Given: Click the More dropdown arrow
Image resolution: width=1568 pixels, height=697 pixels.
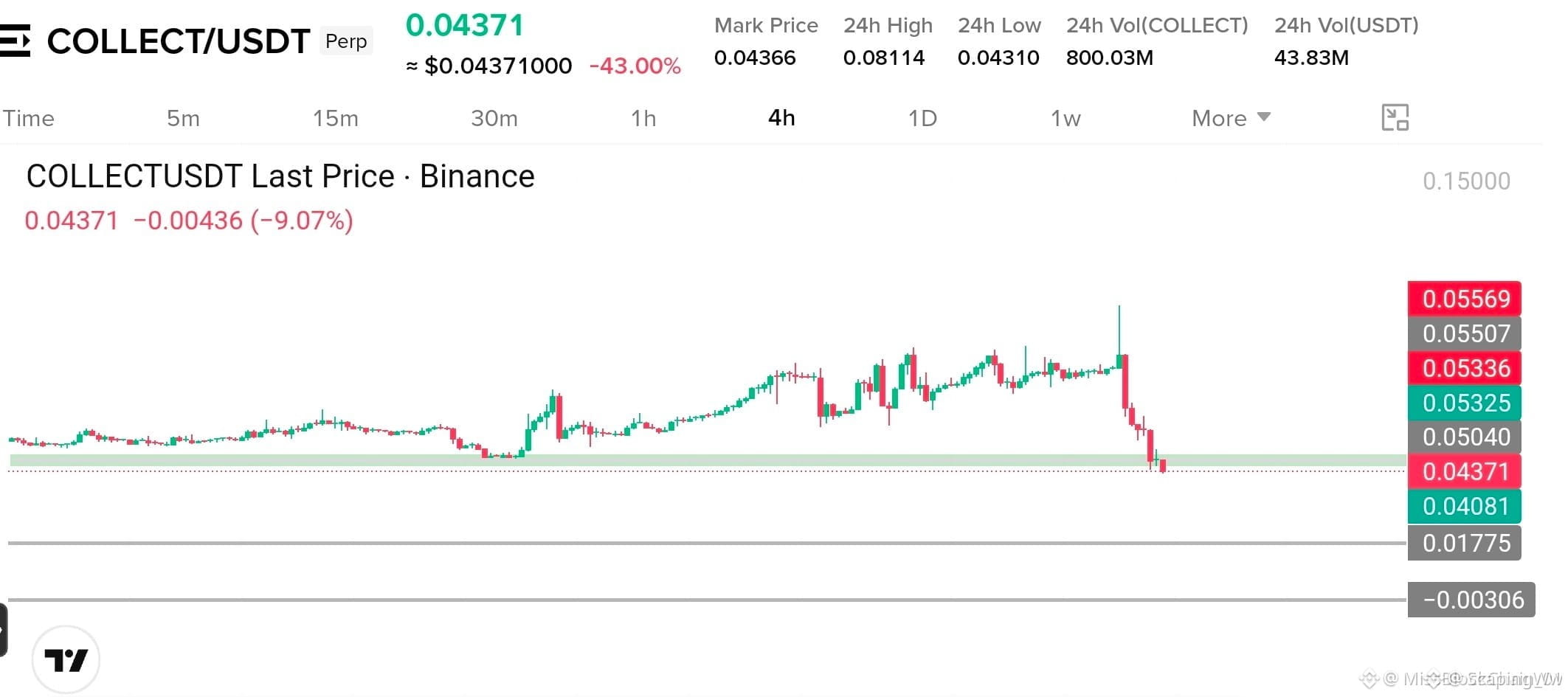Looking at the screenshot, I should (1263, 117).
